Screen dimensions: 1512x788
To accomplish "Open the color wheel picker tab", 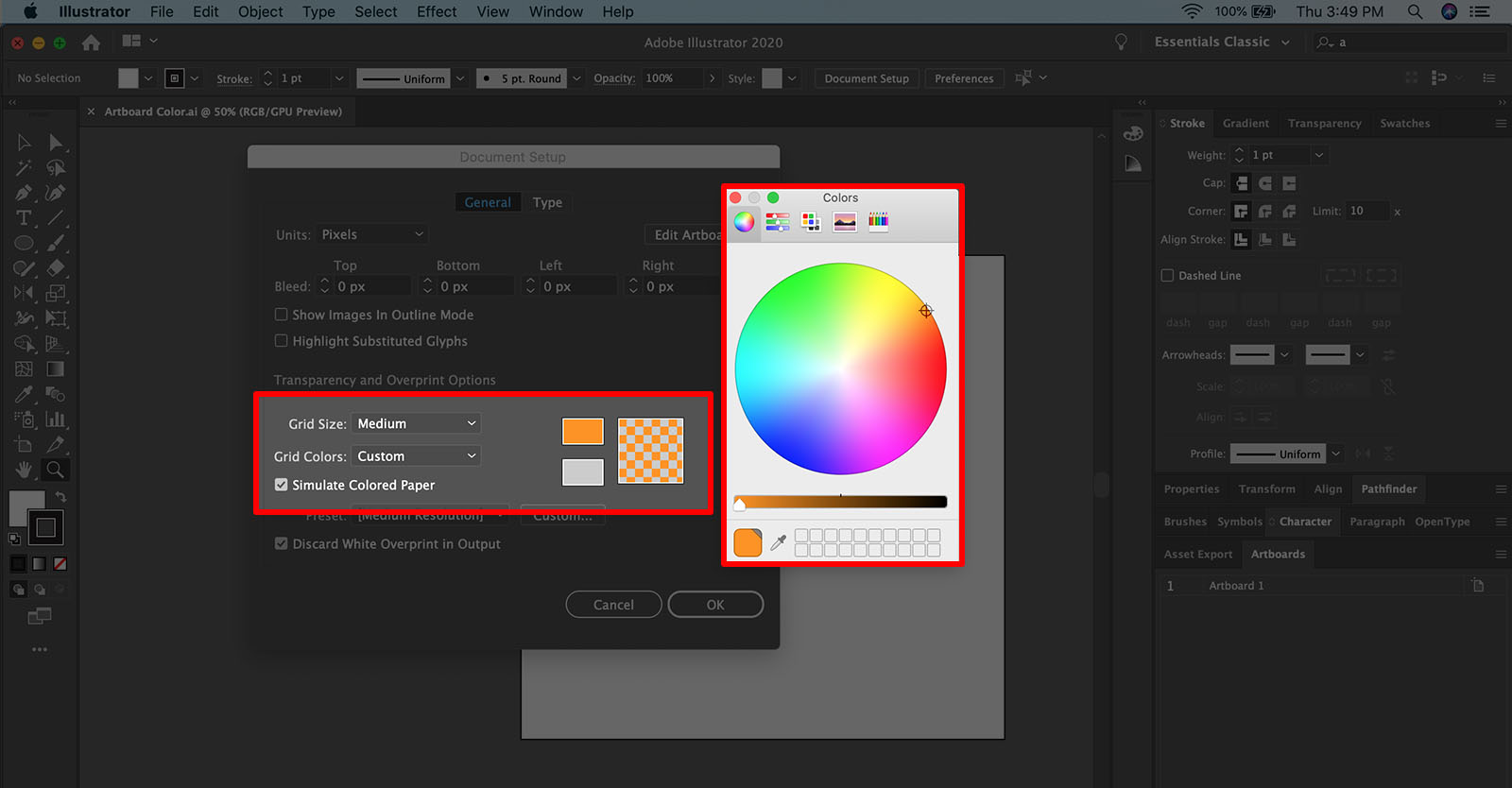I will click(745, 222).
